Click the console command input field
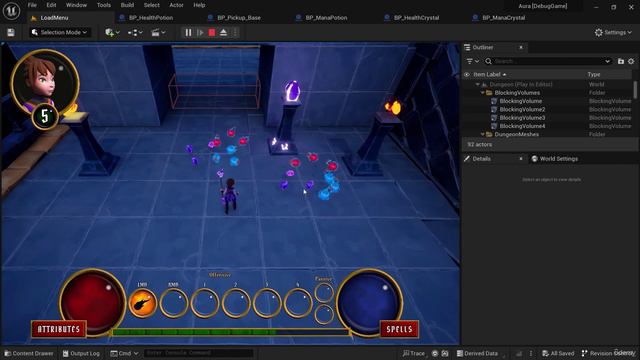Screen dimensions: 640x360 198,353
